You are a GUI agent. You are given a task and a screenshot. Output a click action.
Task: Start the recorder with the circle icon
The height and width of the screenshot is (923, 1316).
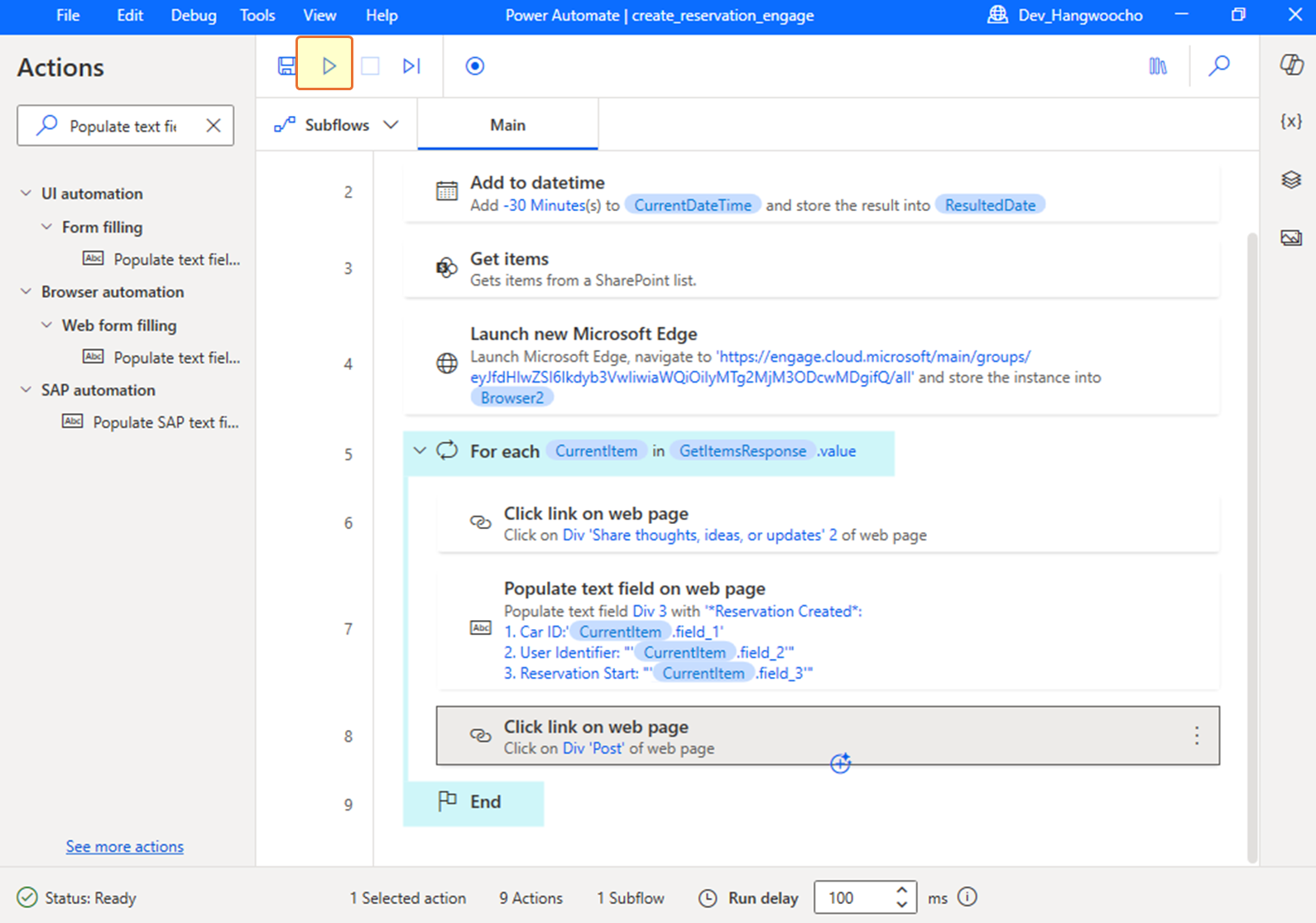(475, 66)
